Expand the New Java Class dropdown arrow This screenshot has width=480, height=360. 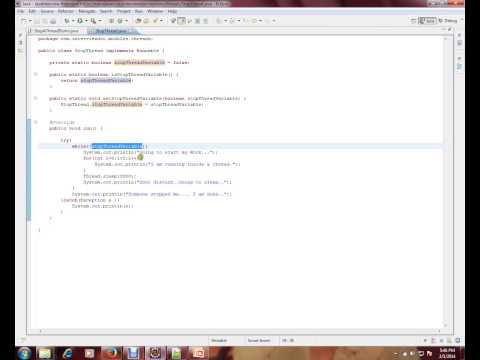point(126,21)
